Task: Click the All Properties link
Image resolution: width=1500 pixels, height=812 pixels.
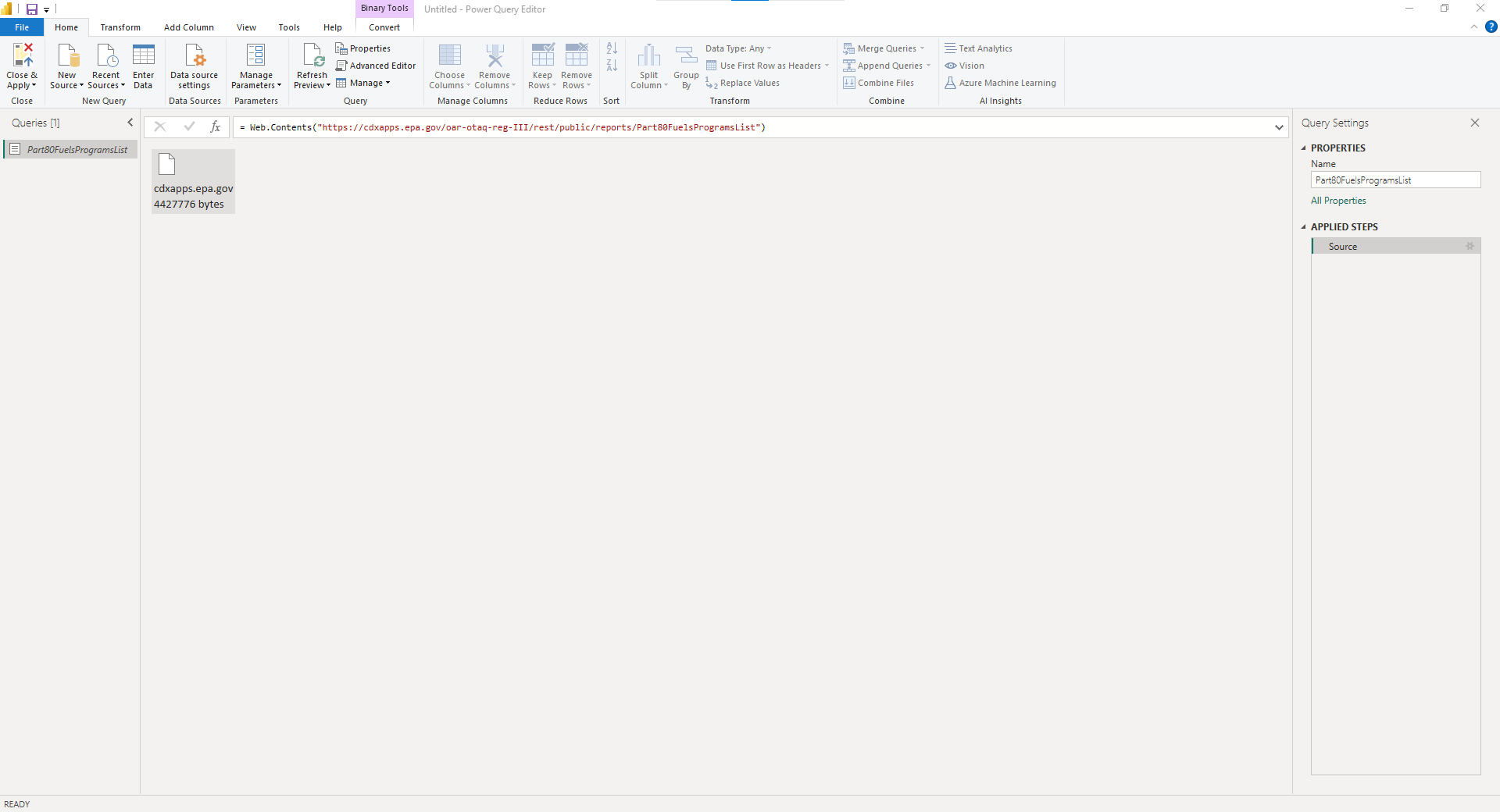Action: click(x=1338, y=201)
